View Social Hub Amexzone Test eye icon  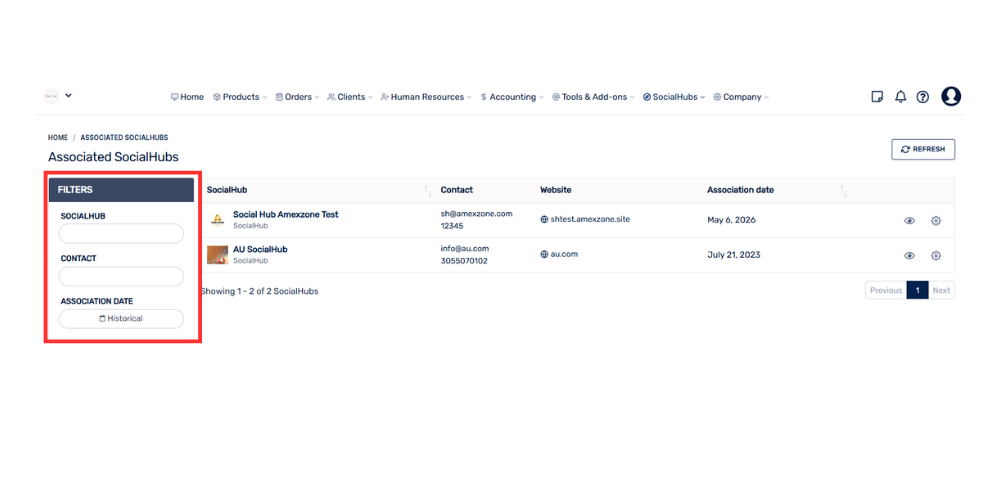[x=909, y=221]
